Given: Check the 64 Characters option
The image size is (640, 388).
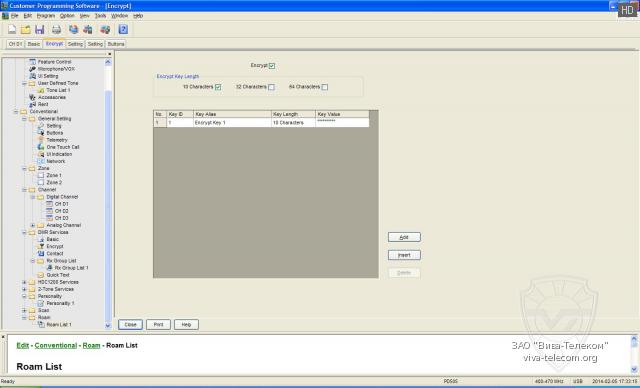Looking at the screenshot, I should (x=324, y=87).
